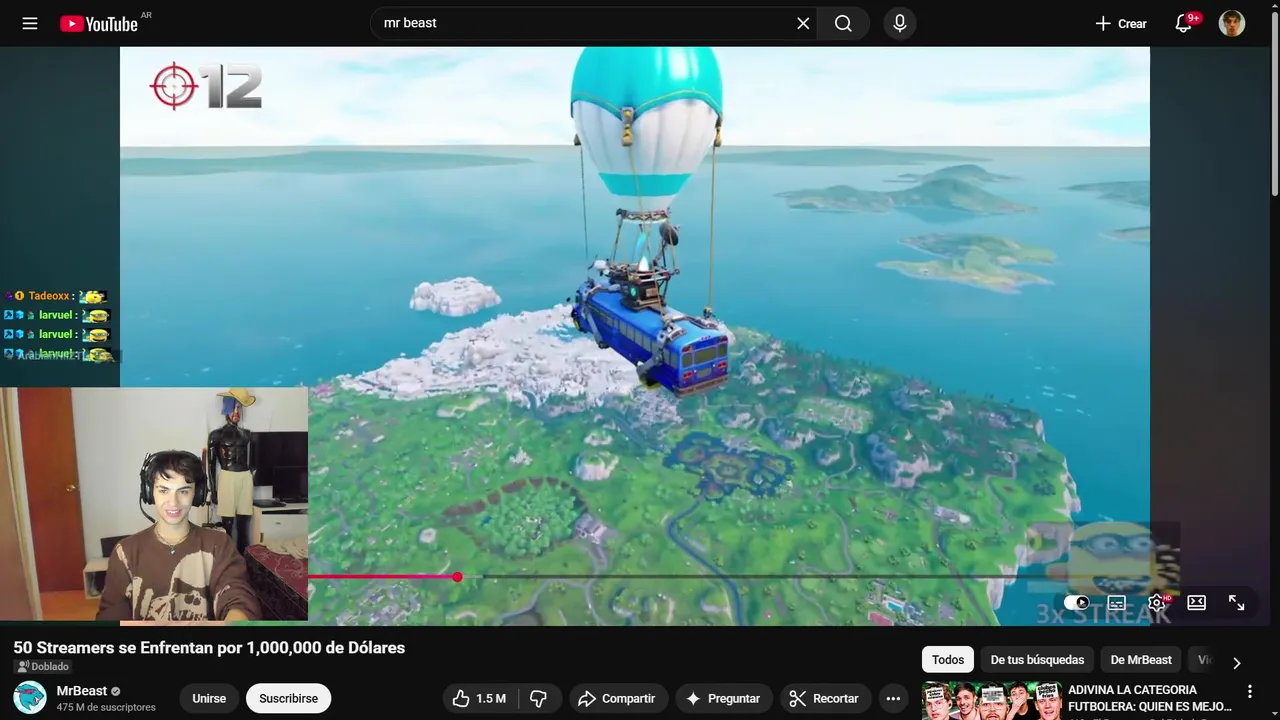1280x720 pixels.
Task: Like the video with 1.5 M
Action: 480,698
